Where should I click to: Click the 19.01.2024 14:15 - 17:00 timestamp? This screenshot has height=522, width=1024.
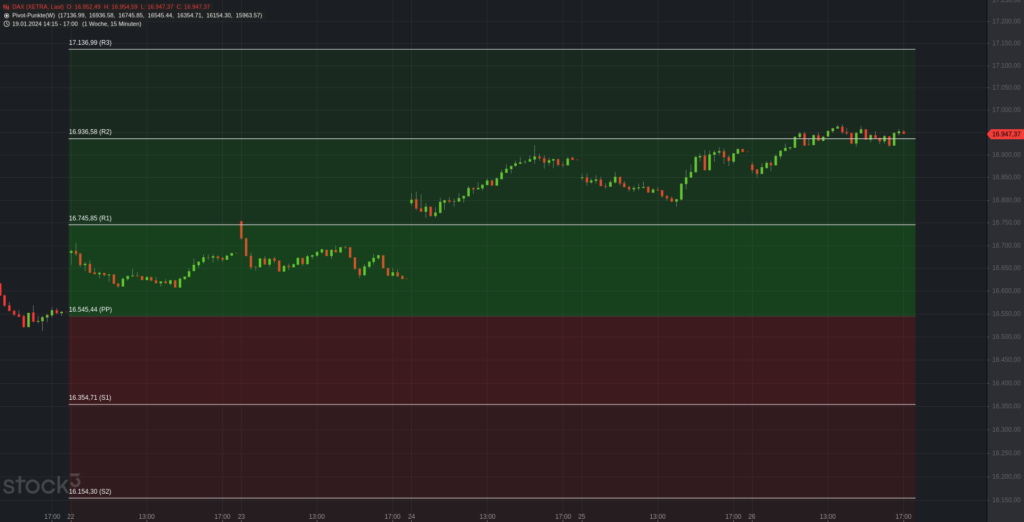pyautogui.click(x=44, y=23)
